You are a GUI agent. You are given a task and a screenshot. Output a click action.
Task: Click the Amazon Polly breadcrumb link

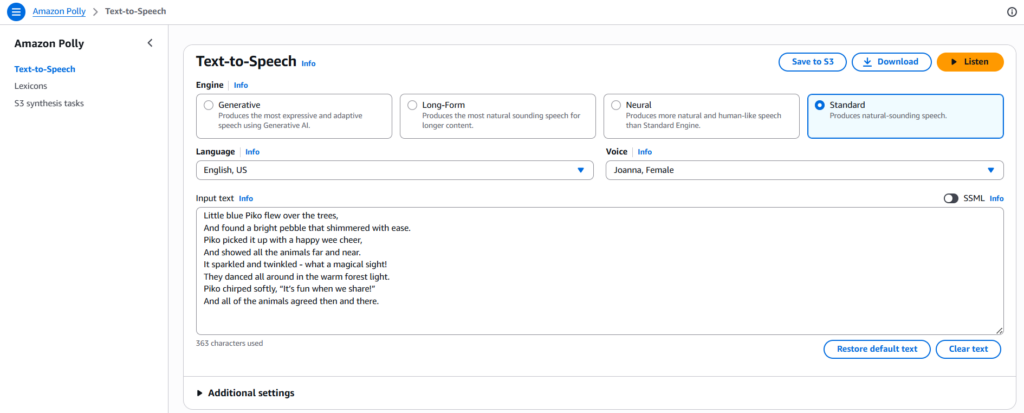click(59, 11)
